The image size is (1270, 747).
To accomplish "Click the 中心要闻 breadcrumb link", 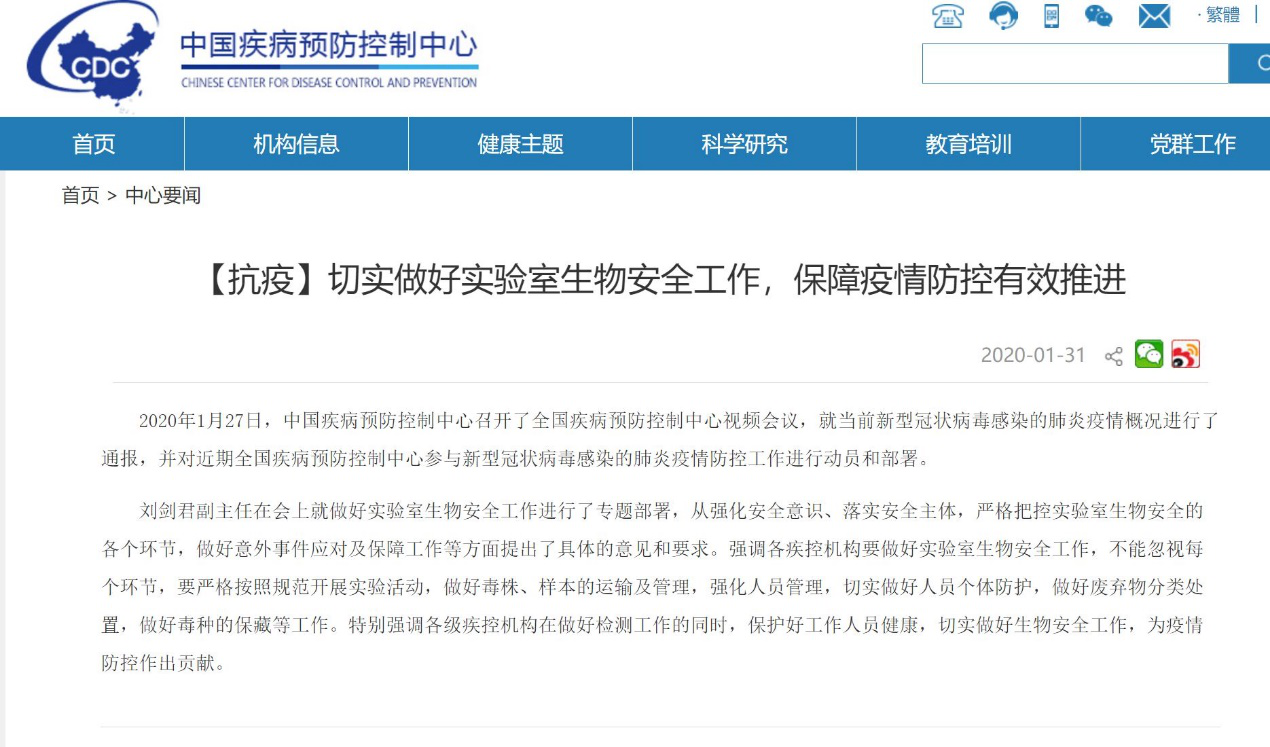I will coord(162,196).
